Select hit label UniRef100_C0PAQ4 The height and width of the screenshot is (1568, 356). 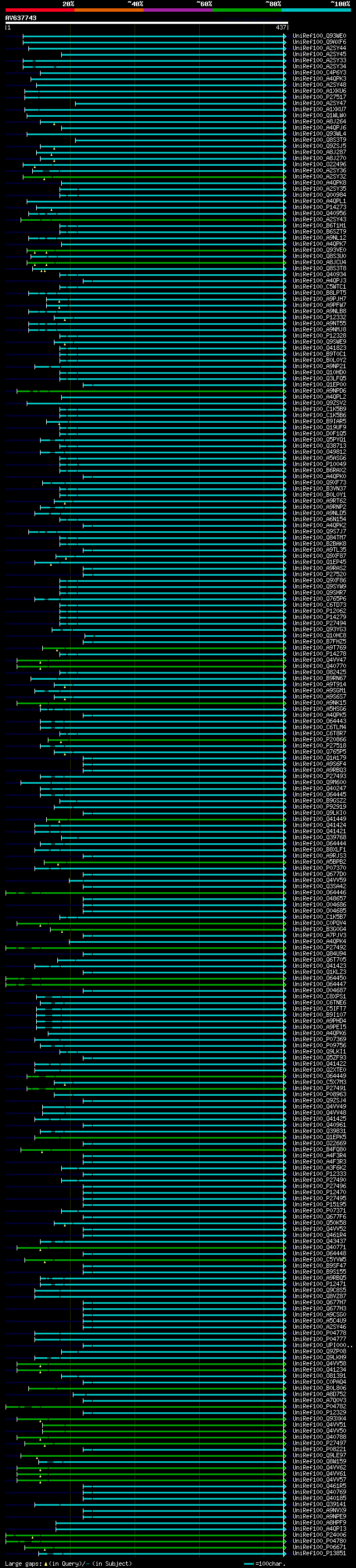click(x=319, y=1382)
